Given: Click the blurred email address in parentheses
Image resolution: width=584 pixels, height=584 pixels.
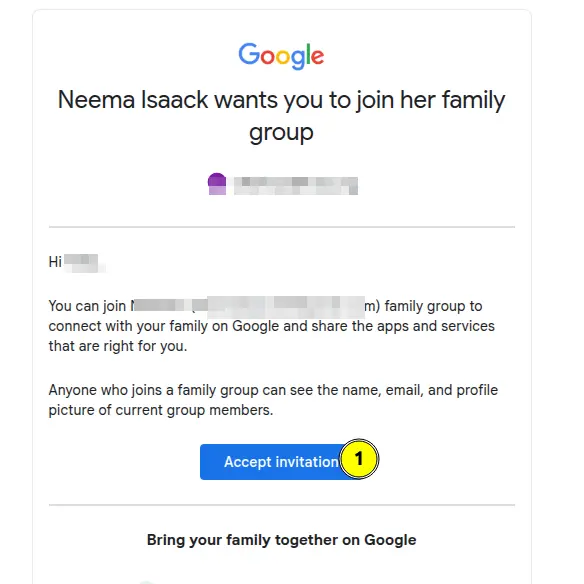Looking at the screenshot, I should tap(278, 307).
